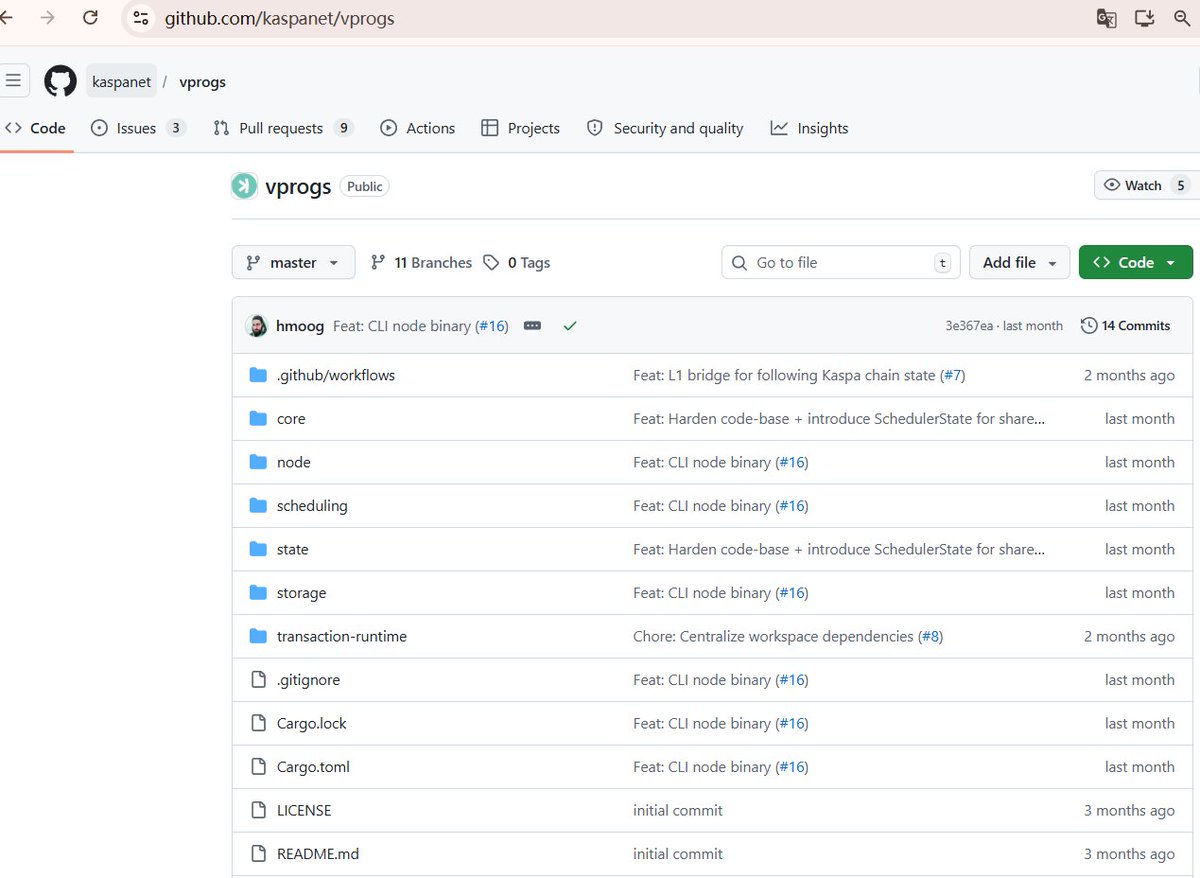Image resolution: width=1200 pixels, height=878 pixels.
Task: Click the translate page icon
Action: click(1106, 18)
